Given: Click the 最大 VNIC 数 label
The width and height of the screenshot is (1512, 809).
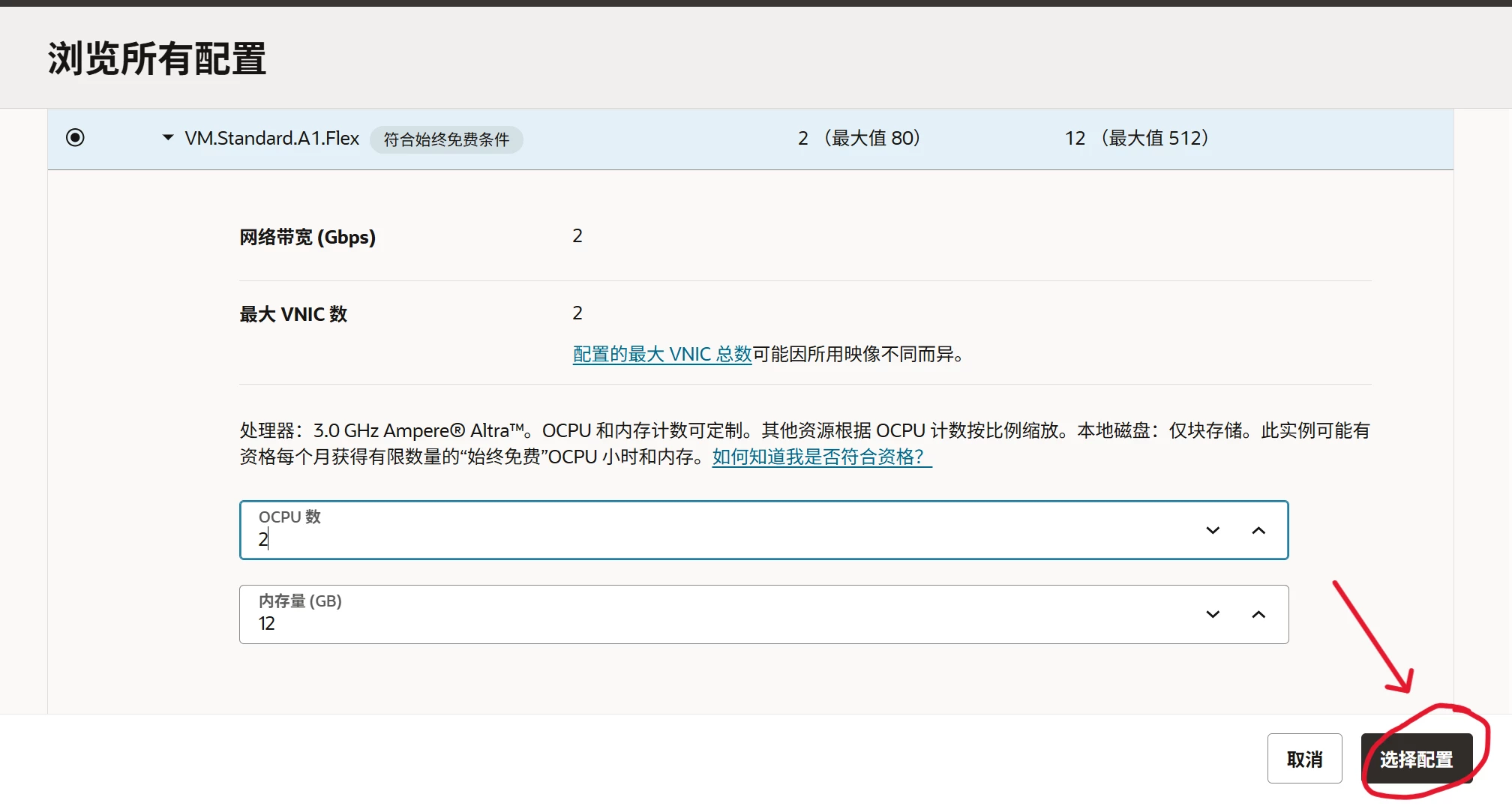Looking at the screenshot, I should click(293, 314).
